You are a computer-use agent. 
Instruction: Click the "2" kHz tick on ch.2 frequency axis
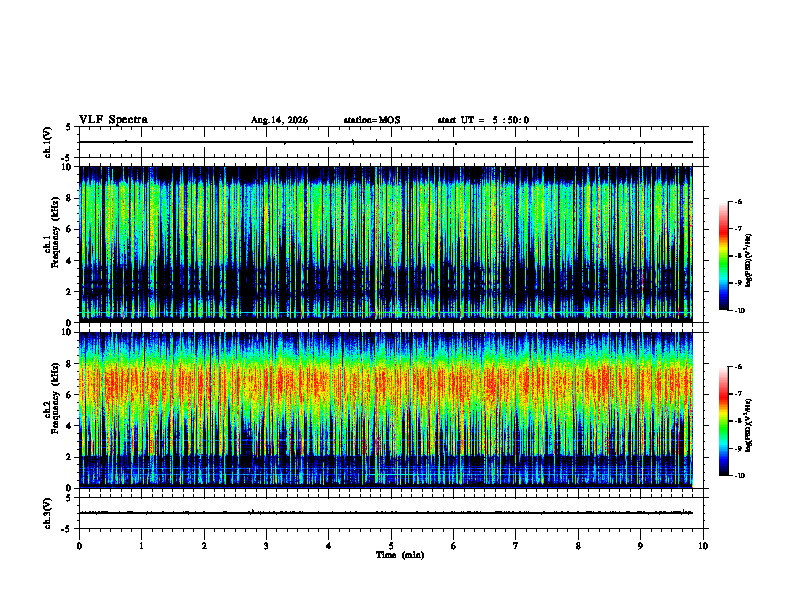[70, 457]
